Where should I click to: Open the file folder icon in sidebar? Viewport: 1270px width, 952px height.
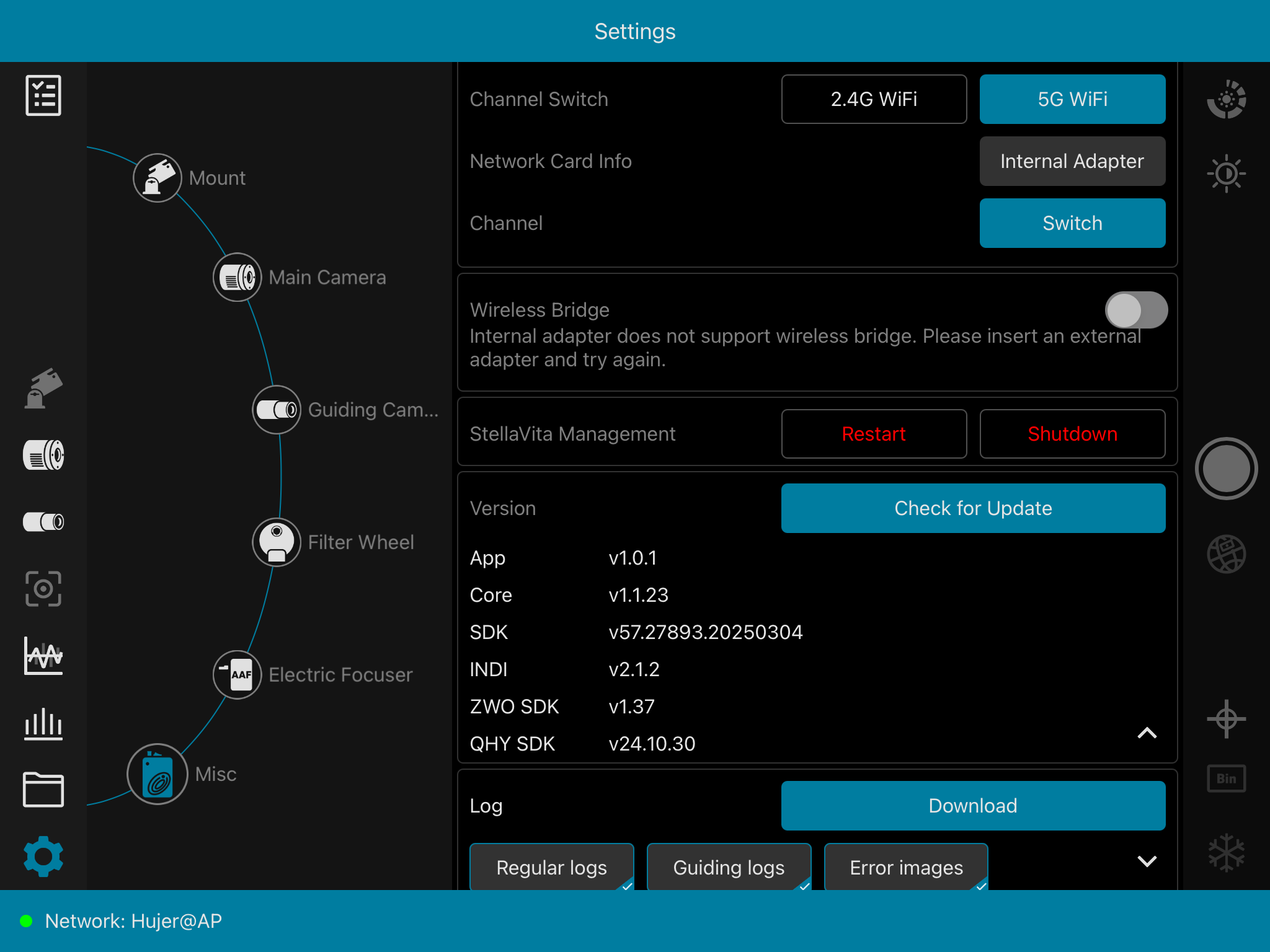pyautogui.click(x=43, y=790)
